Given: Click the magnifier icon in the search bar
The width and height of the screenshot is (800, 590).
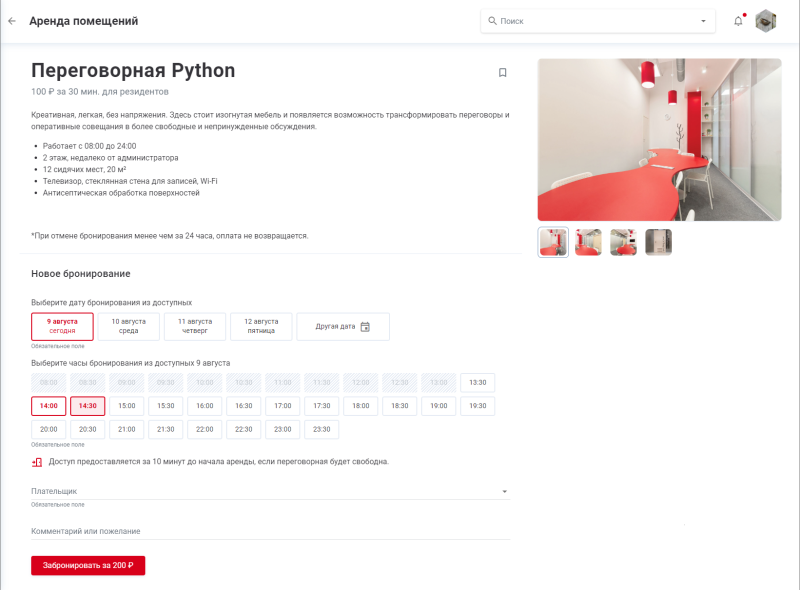Looking at the screenshot, I should pos(493,20).
